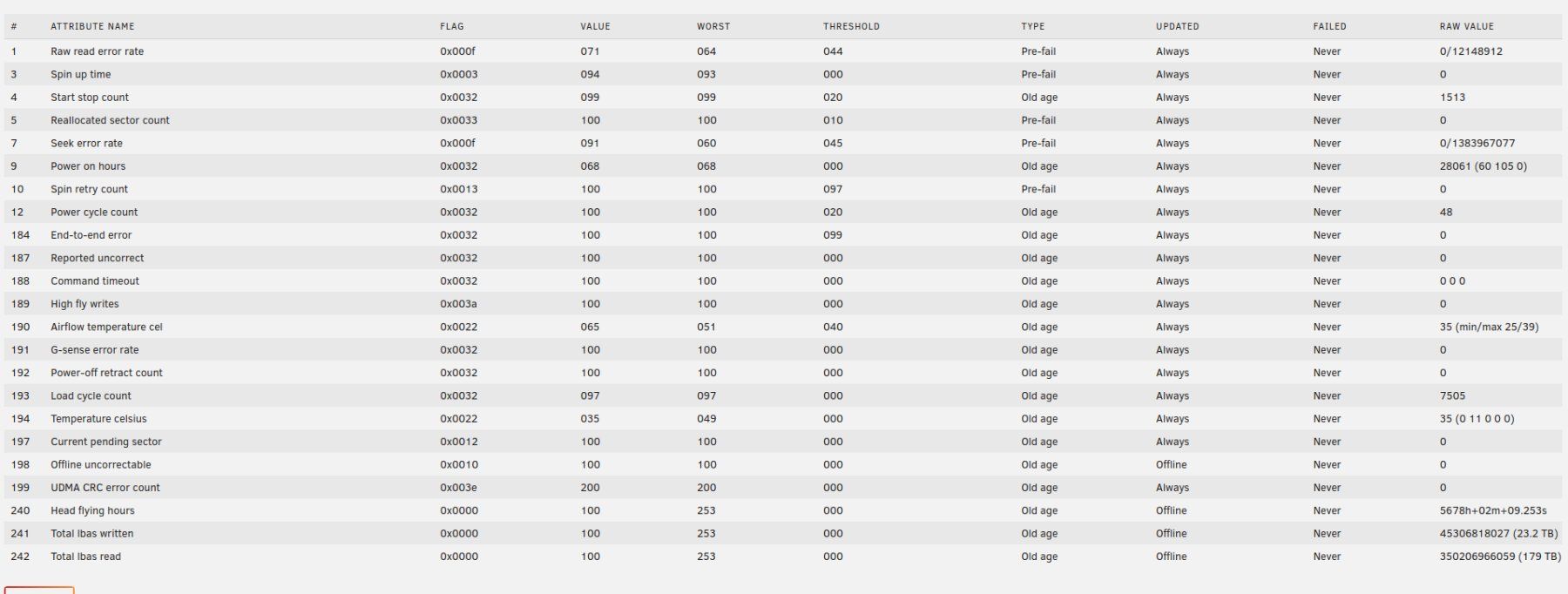Click the VALUE column header
1568x594 pixels.
pos(595,26)
